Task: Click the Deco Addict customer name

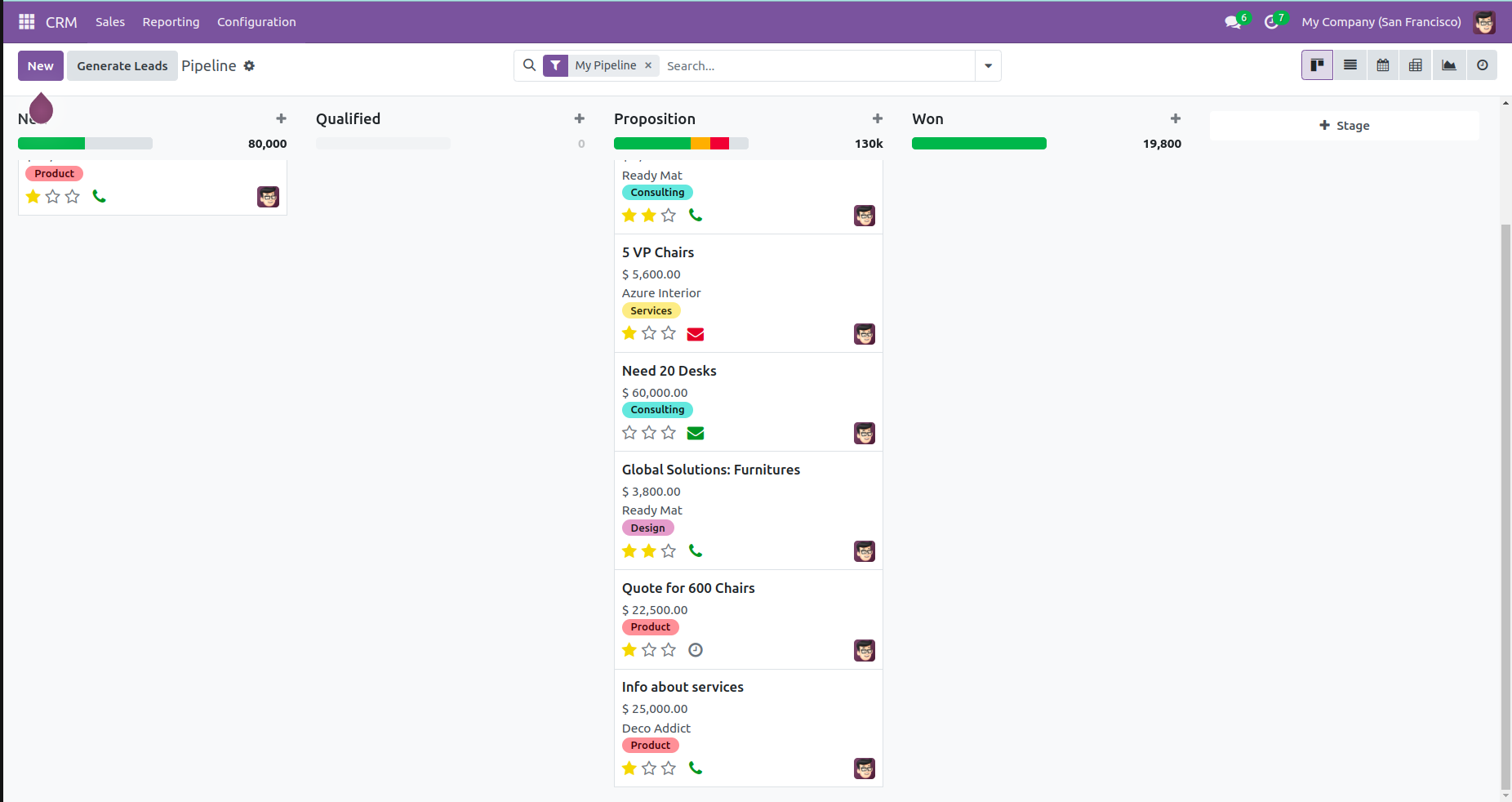Action: click(x=656, y=728)
